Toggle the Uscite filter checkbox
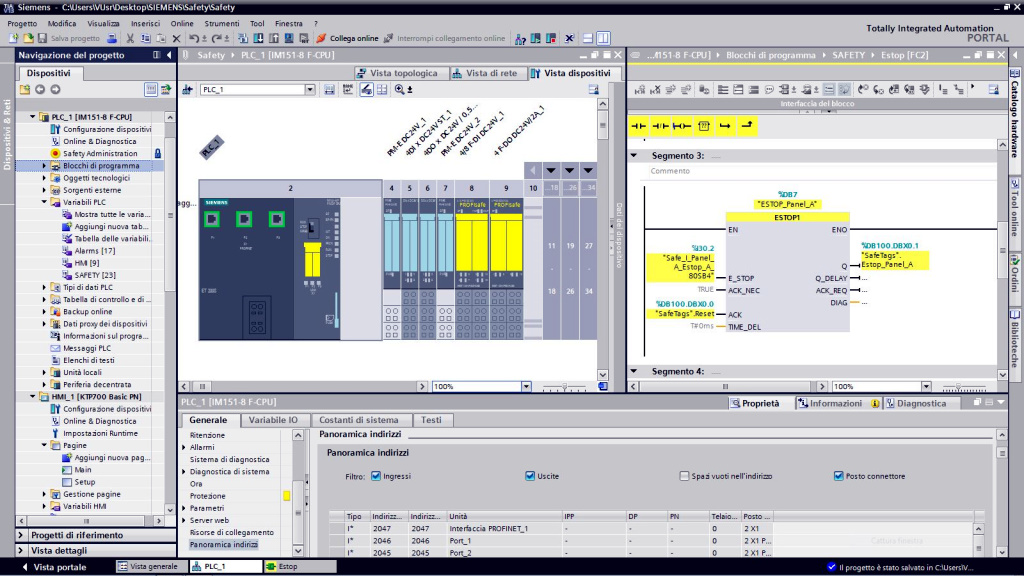This screenshot has width=1024, height=576. click(x=530, y=476)
